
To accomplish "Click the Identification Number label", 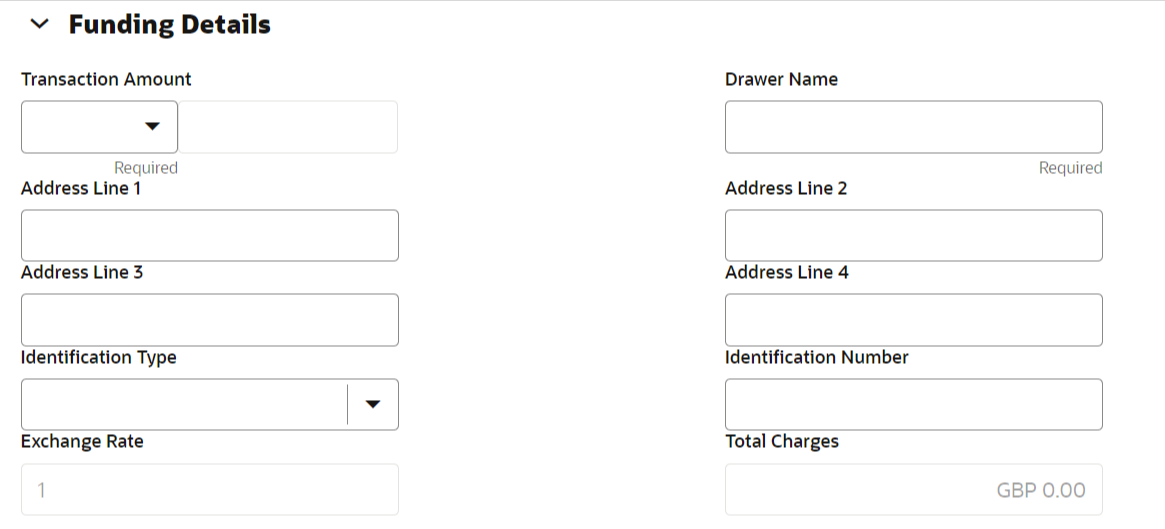I will click(x=816, y=357).
